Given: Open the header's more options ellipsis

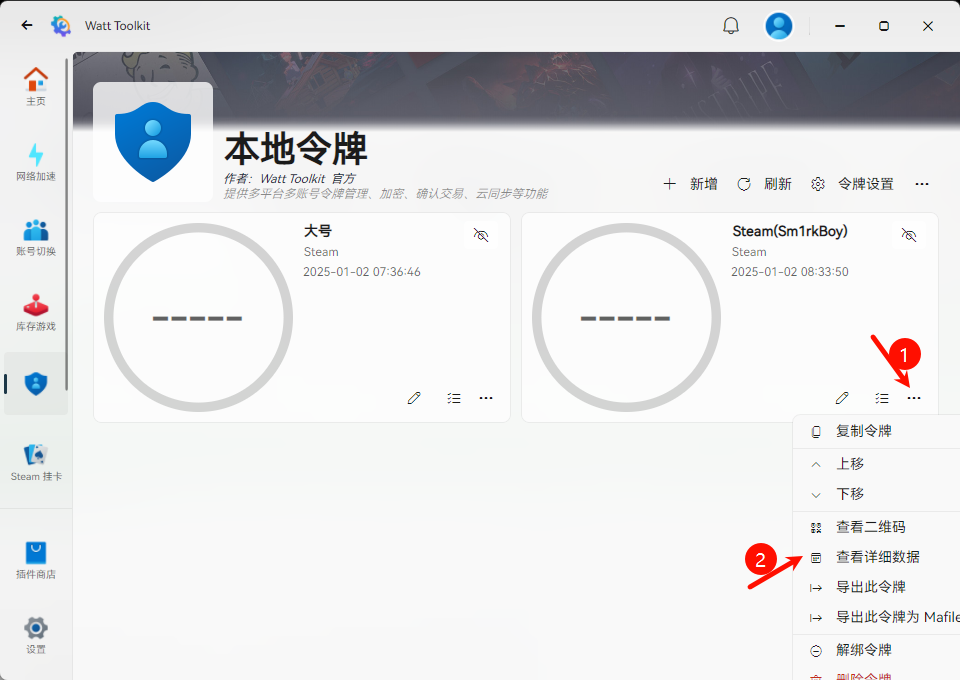Looking at the screenshot, I should click(922, 184).
